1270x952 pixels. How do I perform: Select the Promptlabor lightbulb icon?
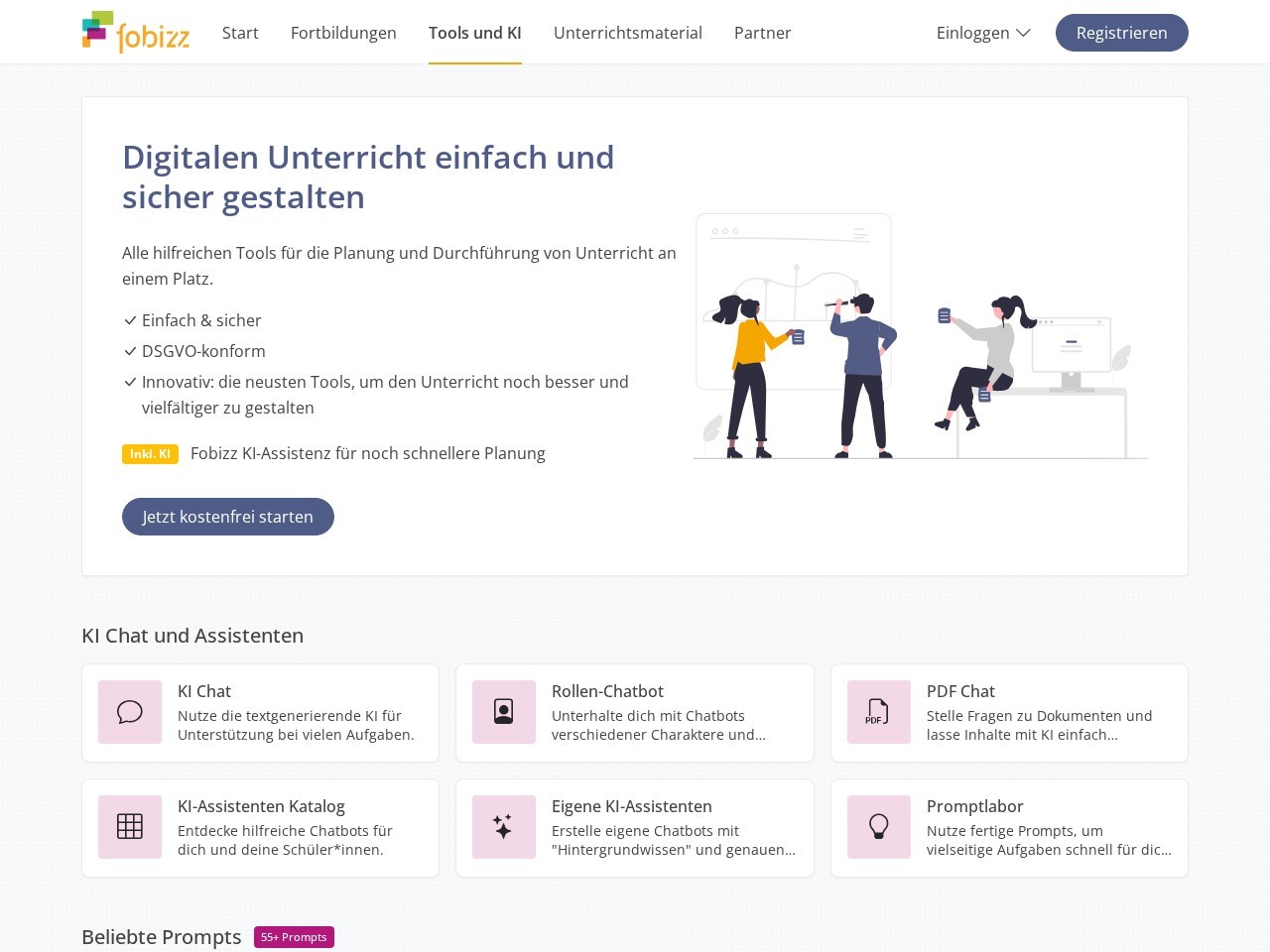(878, 827)
